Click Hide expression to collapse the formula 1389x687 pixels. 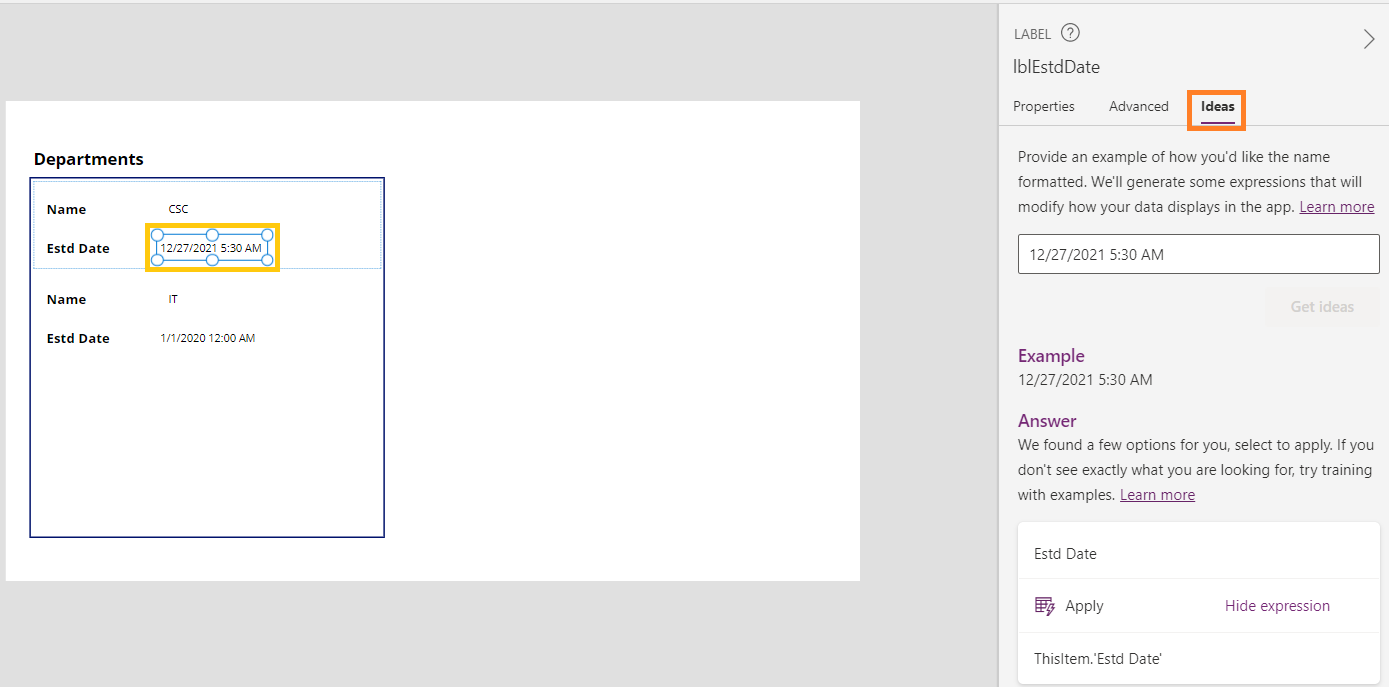click(1277, 606)
